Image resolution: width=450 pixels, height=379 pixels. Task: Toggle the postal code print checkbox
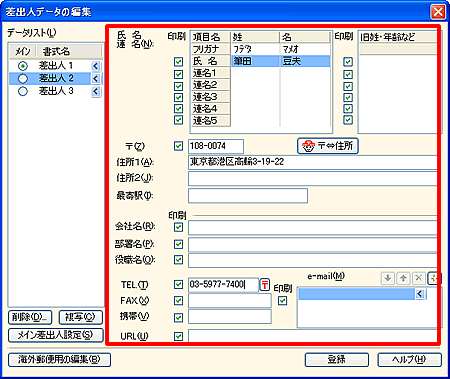pyautogui.click(x=178, y=146)
